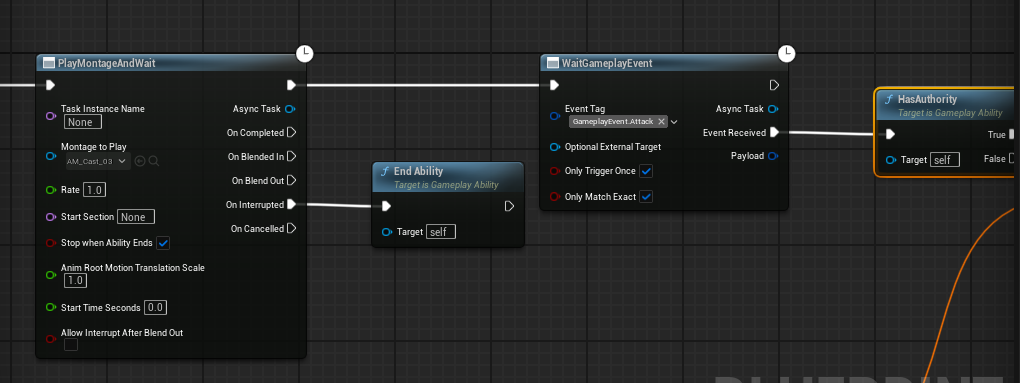
Task: Select the PlayMontageAndWait node title
Action: [x=107, y=63]
